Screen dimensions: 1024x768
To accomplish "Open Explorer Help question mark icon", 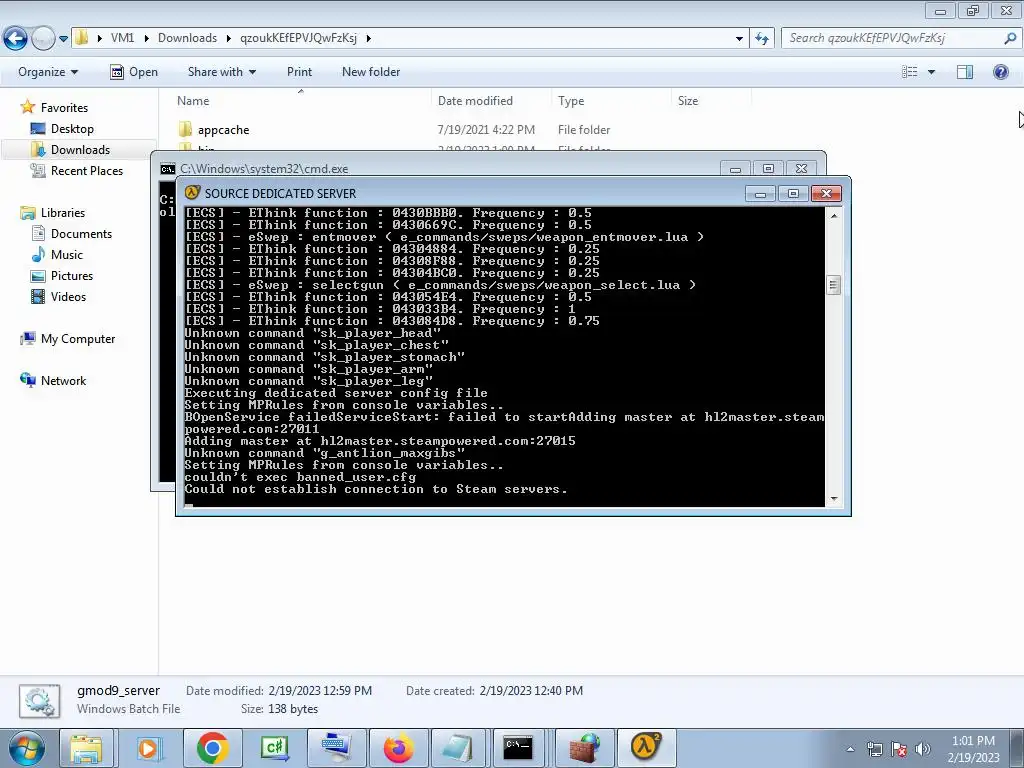I will click(1000, 72).
